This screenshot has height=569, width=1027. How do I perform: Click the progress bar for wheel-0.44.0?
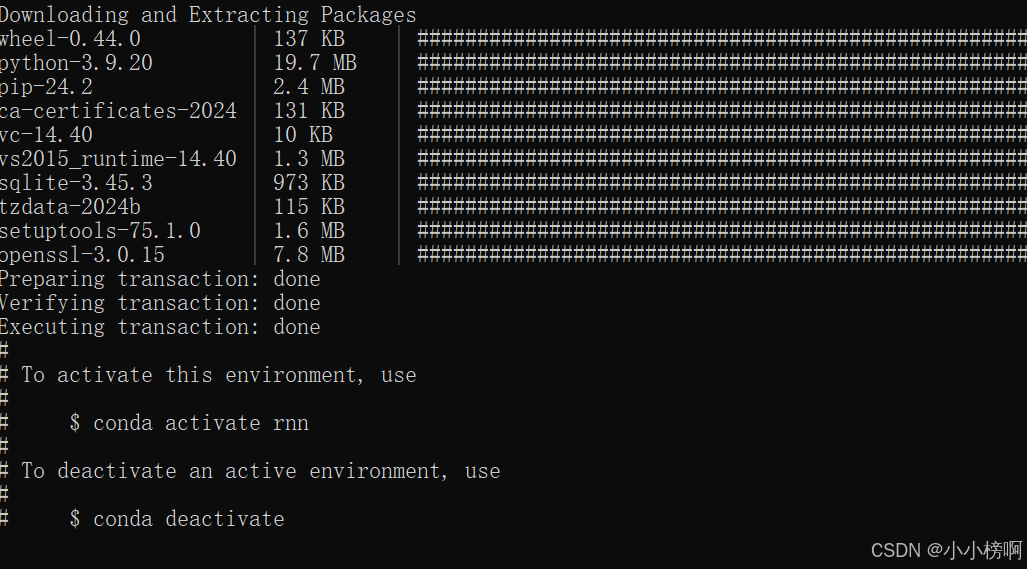(x=722, y=39)
